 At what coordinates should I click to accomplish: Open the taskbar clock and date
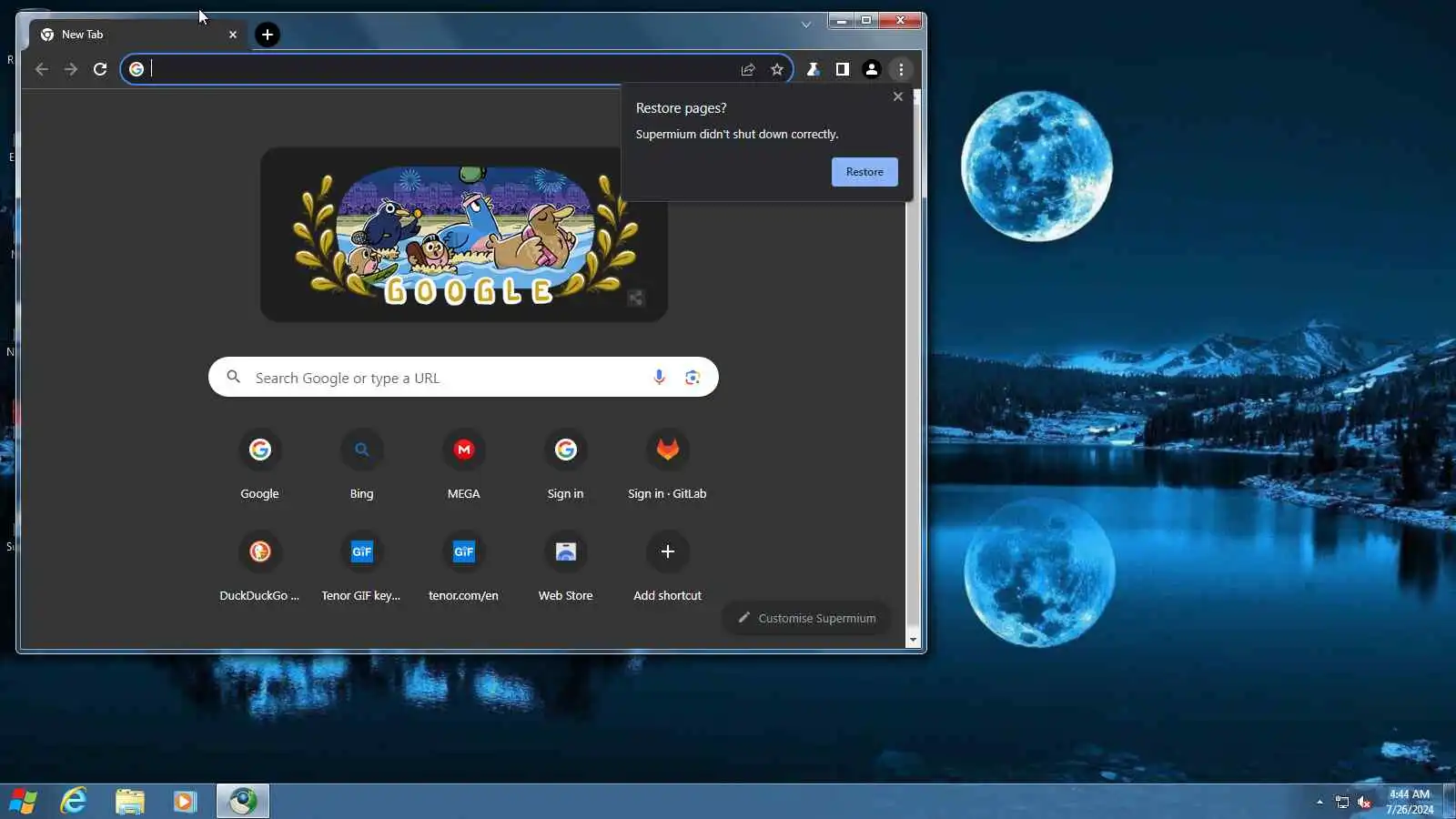point(1410,802)
